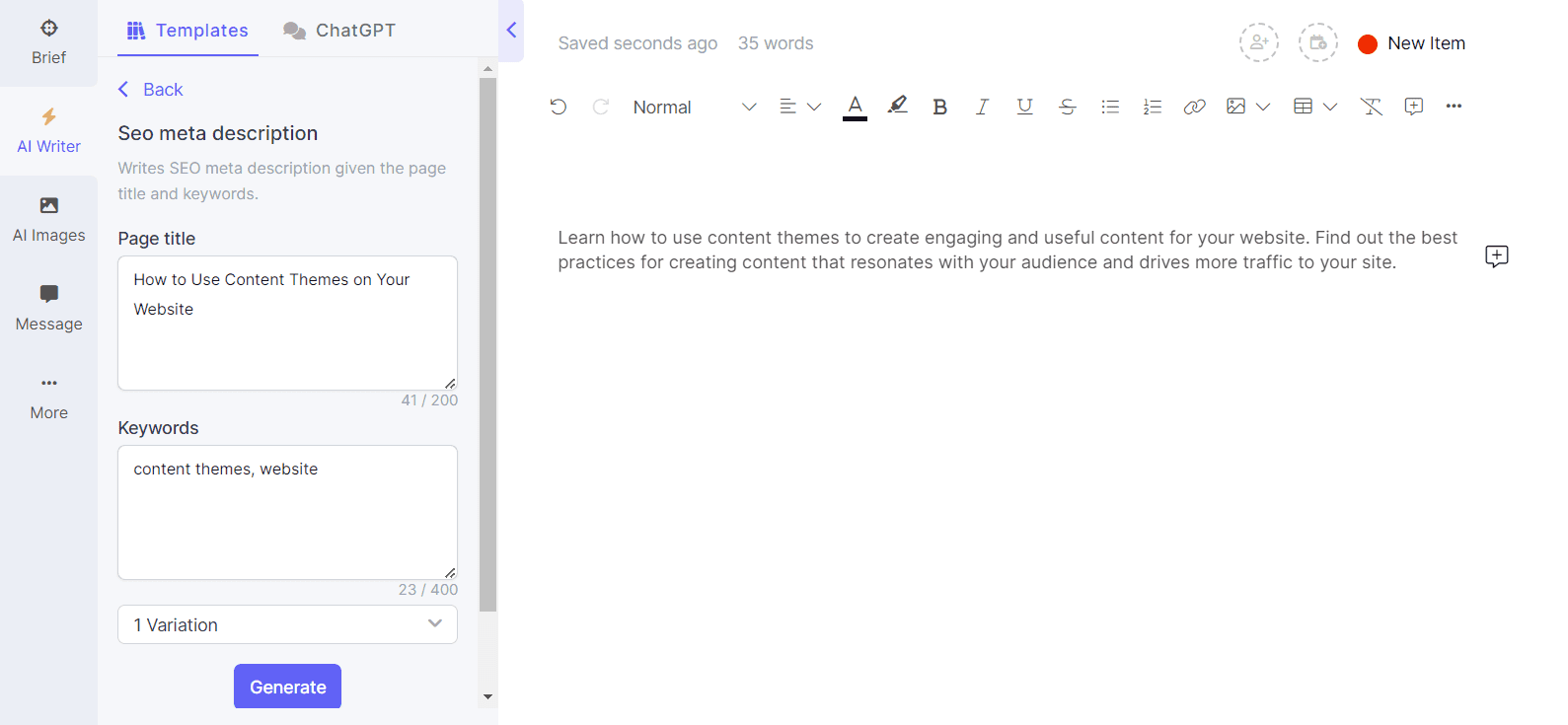
Task: Click the Seo meta description heading
Action: point(218,133)
